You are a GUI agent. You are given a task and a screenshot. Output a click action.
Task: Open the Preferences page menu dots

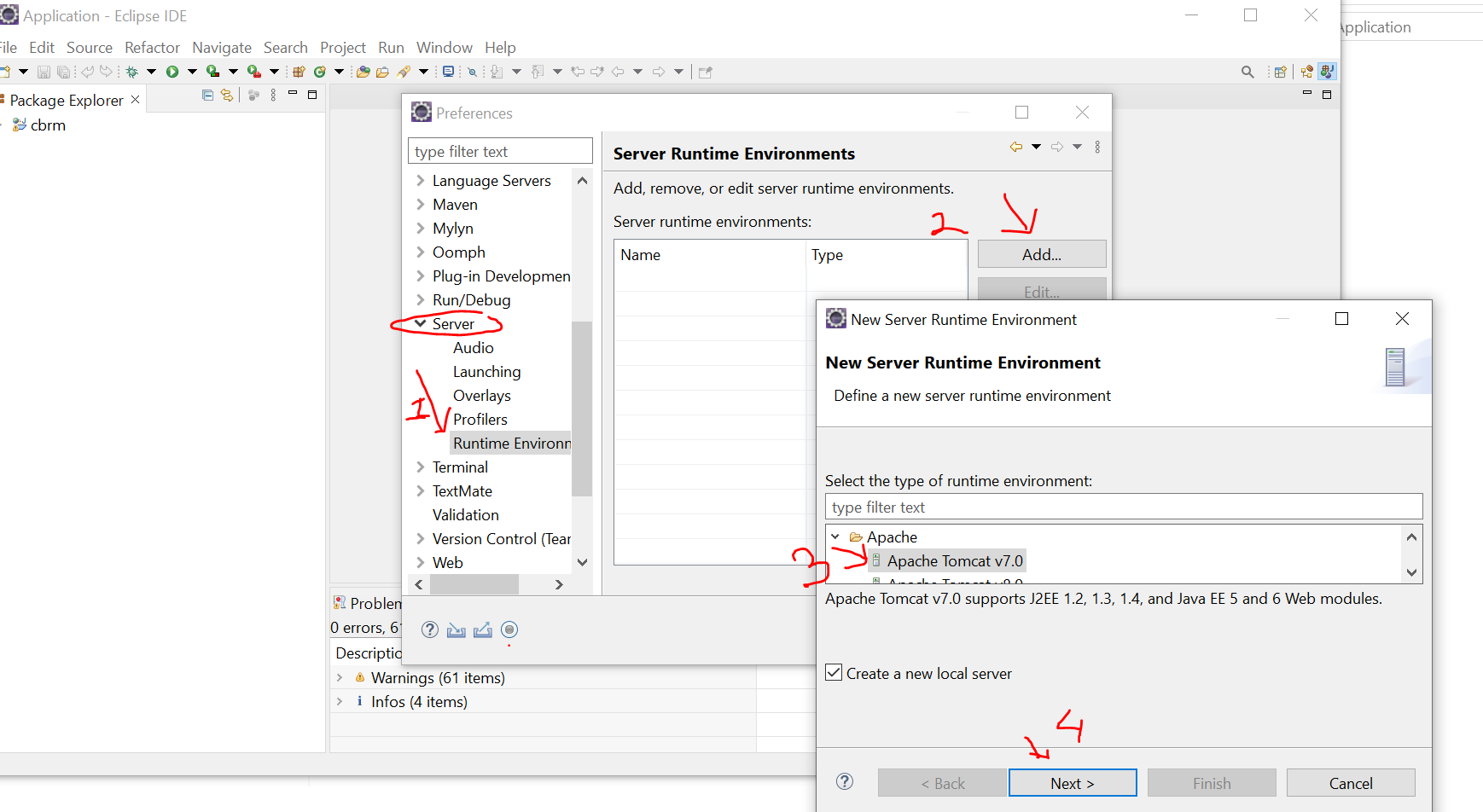click(1097, 147)
